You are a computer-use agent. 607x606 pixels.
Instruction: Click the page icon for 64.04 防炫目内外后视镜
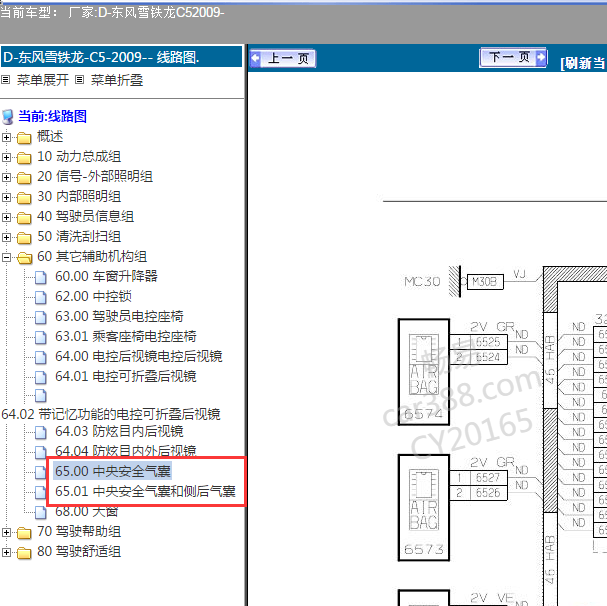point(41,452)
